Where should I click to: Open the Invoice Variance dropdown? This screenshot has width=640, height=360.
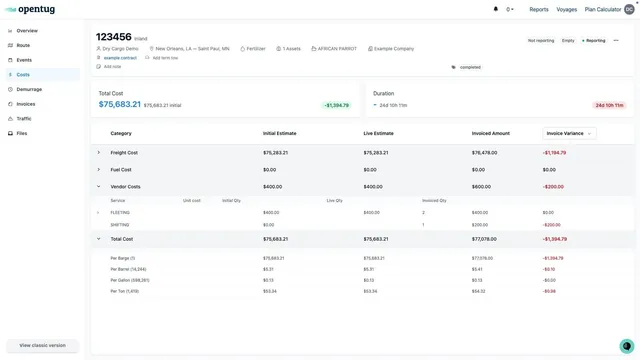(569, 133)
